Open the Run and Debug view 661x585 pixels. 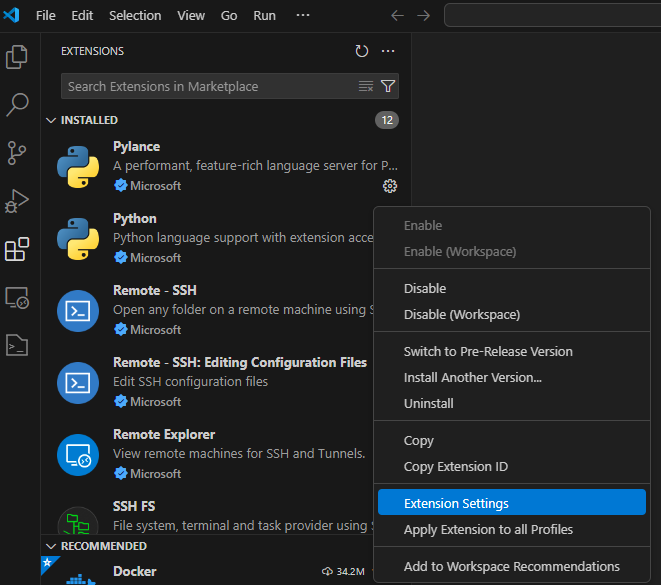tap(17, 201)
